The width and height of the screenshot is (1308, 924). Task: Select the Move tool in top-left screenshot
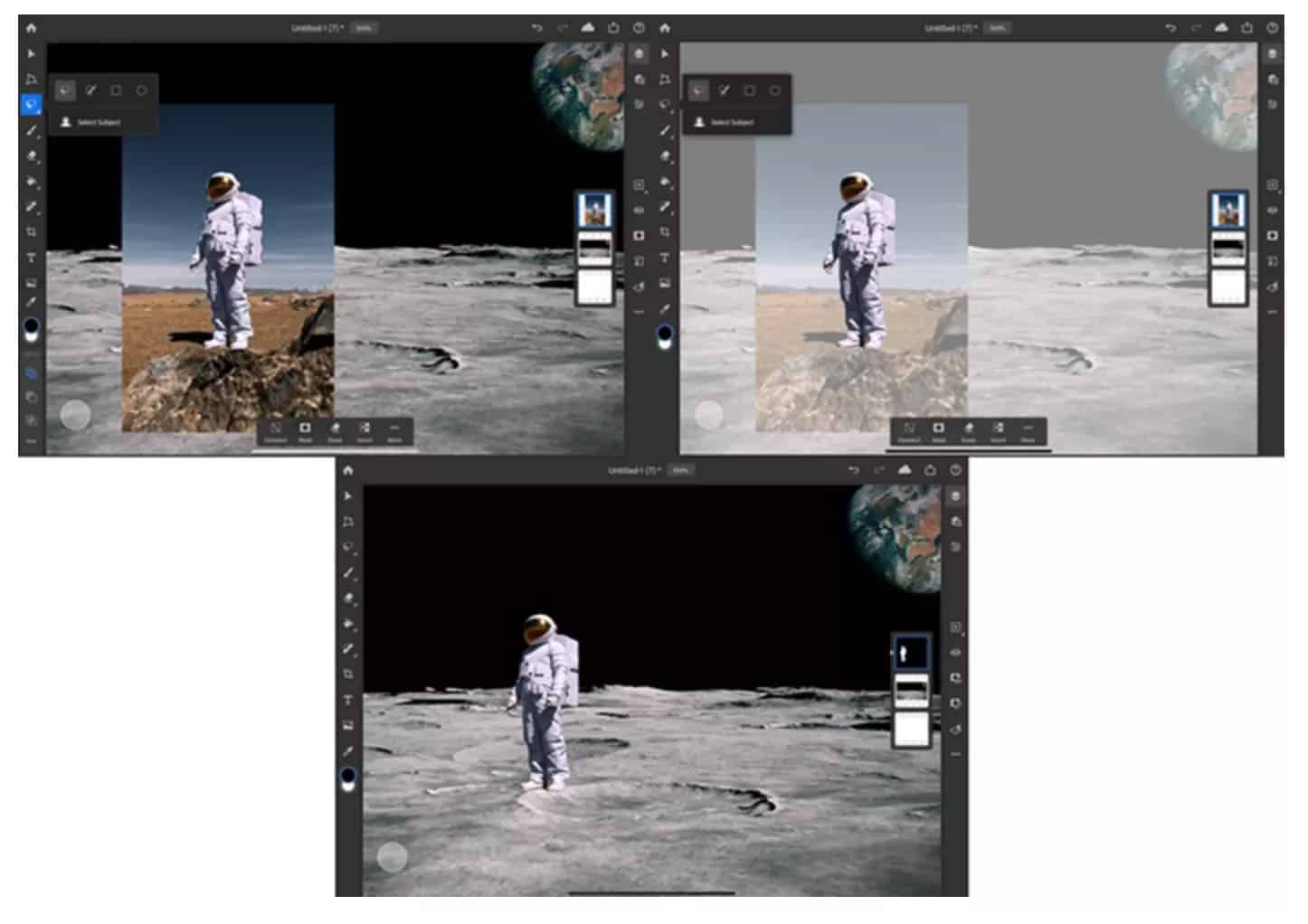[32, 54]
